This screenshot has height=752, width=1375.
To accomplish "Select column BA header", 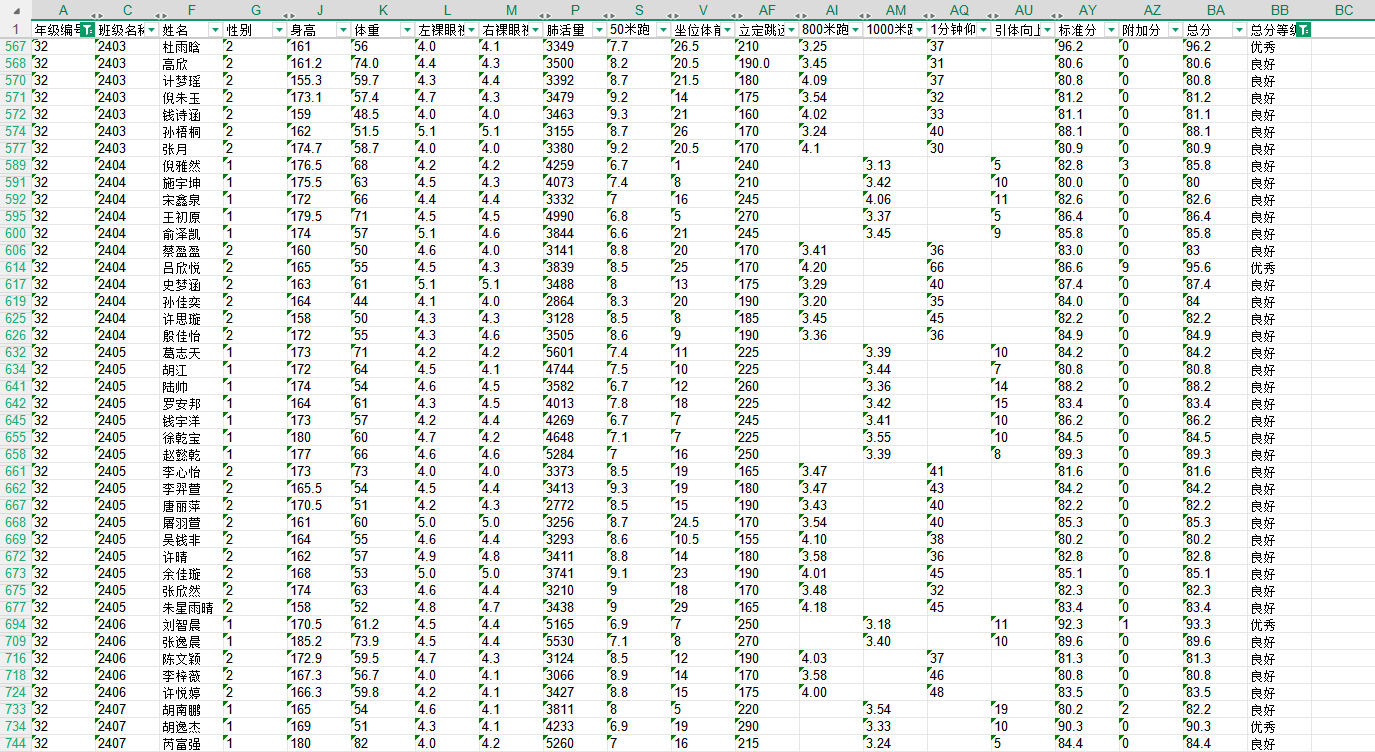I will point(1215,10).
